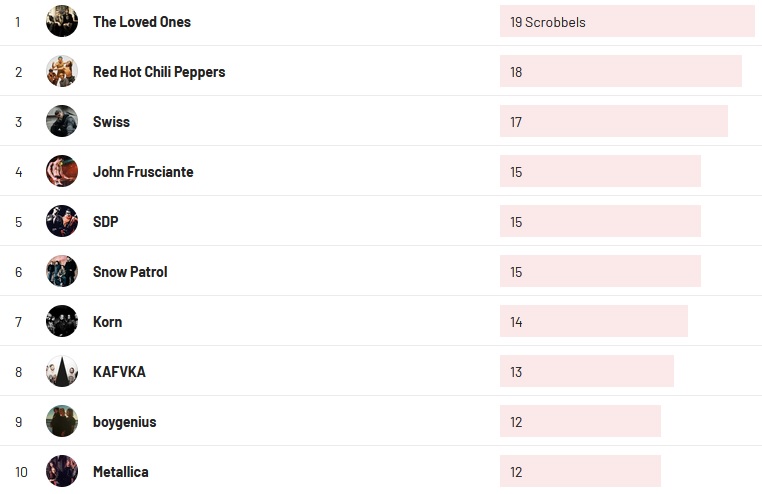Screen dimensions: 762x494
Task: Click the 13 scrobbles bar for KAFVKA
Action: [x=586, y=371]
